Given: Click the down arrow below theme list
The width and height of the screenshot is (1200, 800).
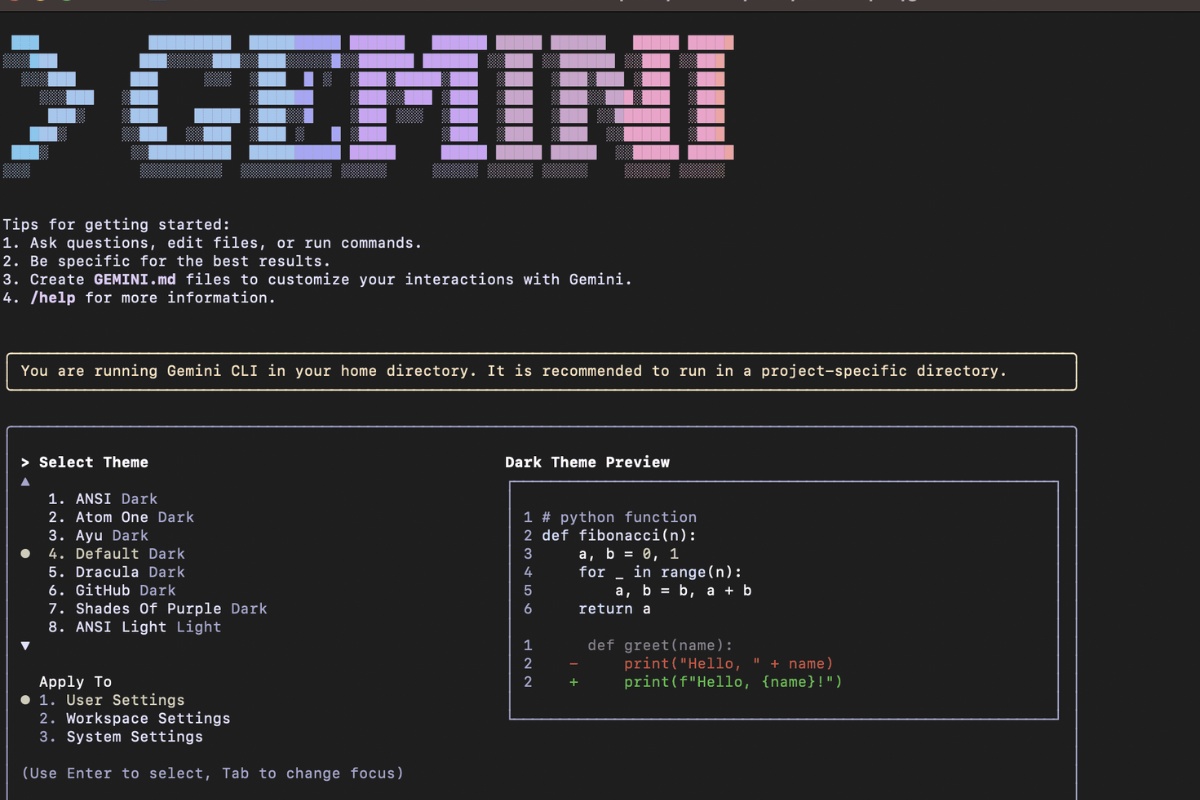Looking at the screenshot, I should (25, 645).
